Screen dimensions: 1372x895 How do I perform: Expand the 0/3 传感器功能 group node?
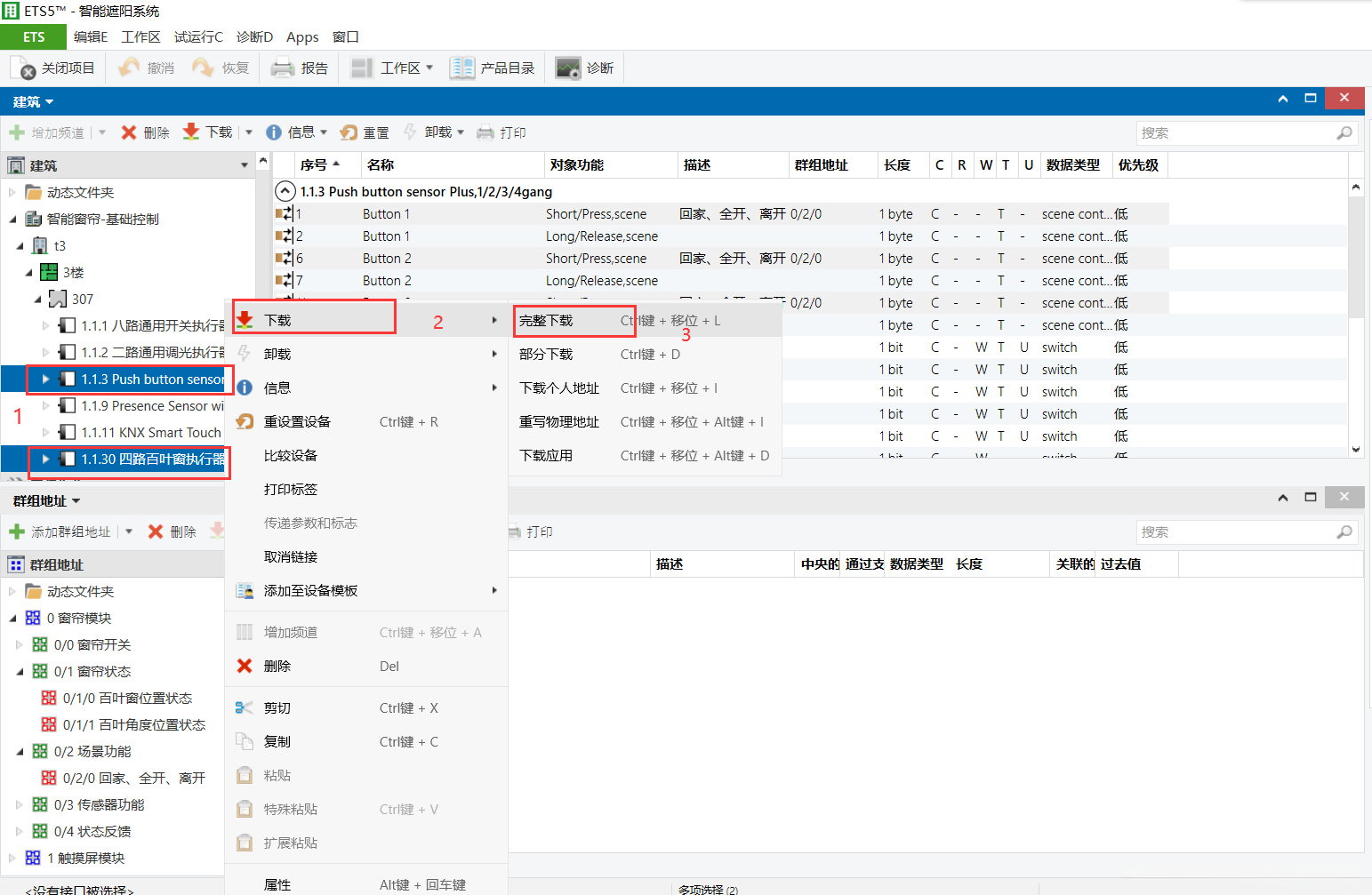[20, 804]
